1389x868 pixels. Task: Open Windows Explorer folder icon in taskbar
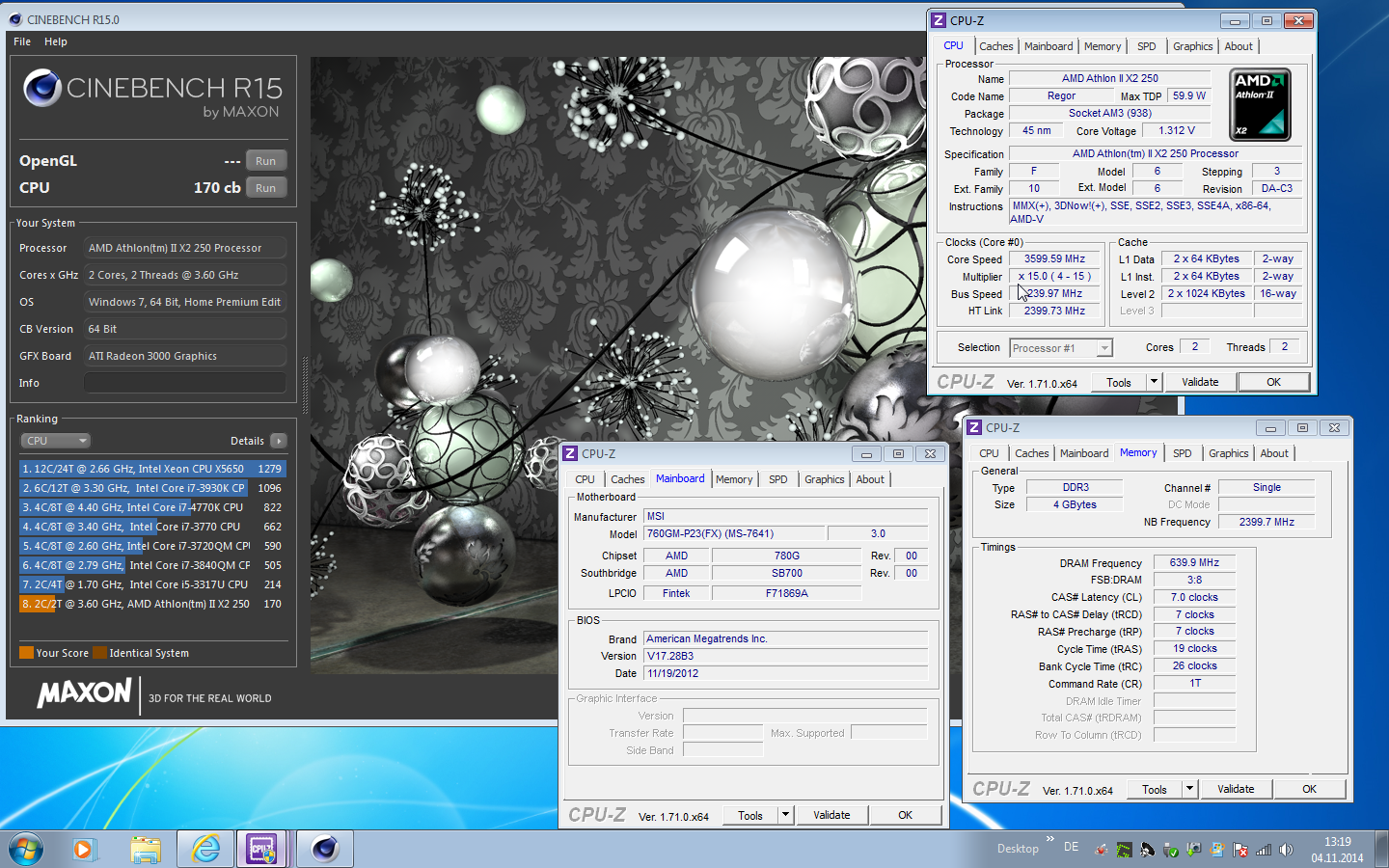click(146, 850)
